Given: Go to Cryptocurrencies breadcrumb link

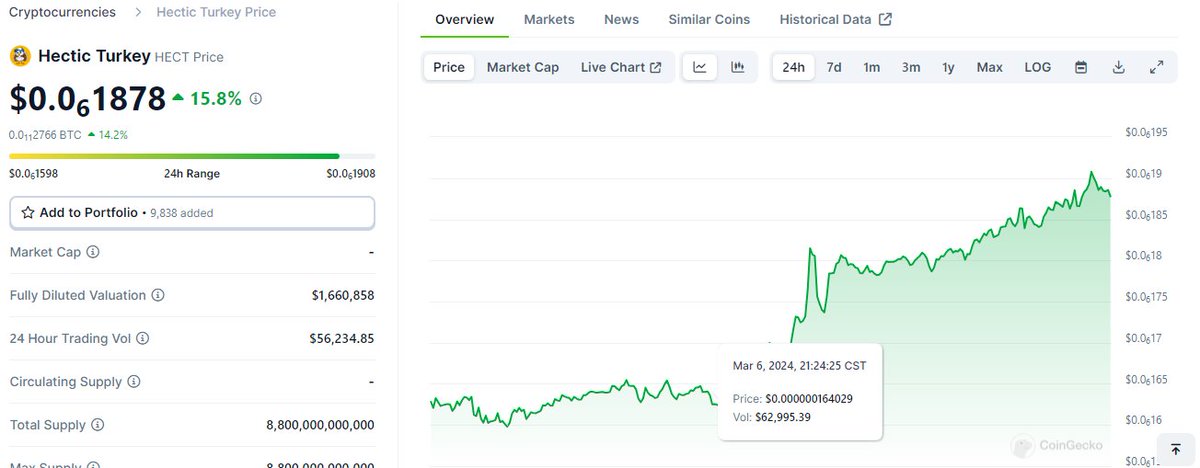Looking at the screenshot, I should (62, 12).
